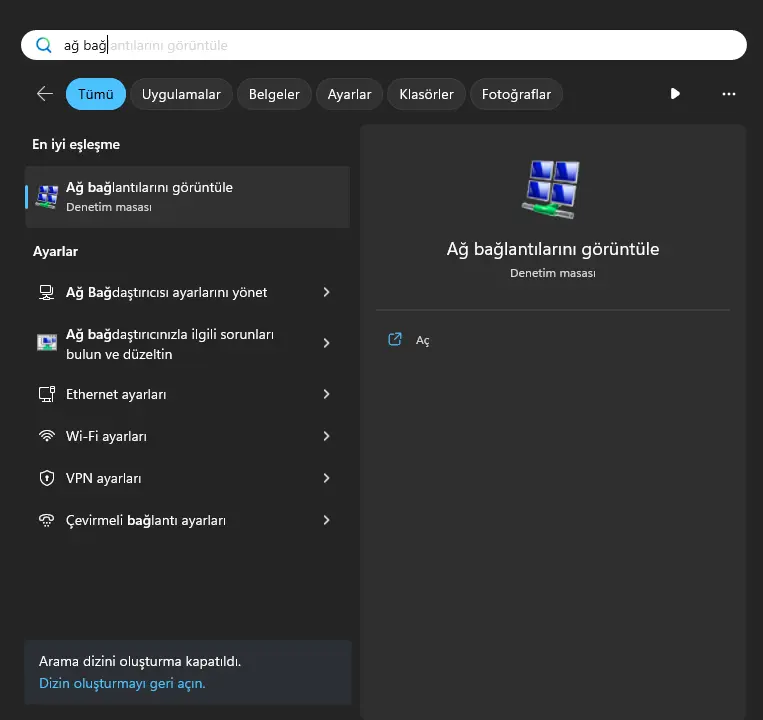The width and height of the screenshot is (763, 720).
Task: Click the Aç open-external icon
Action: tap(395, 340)
